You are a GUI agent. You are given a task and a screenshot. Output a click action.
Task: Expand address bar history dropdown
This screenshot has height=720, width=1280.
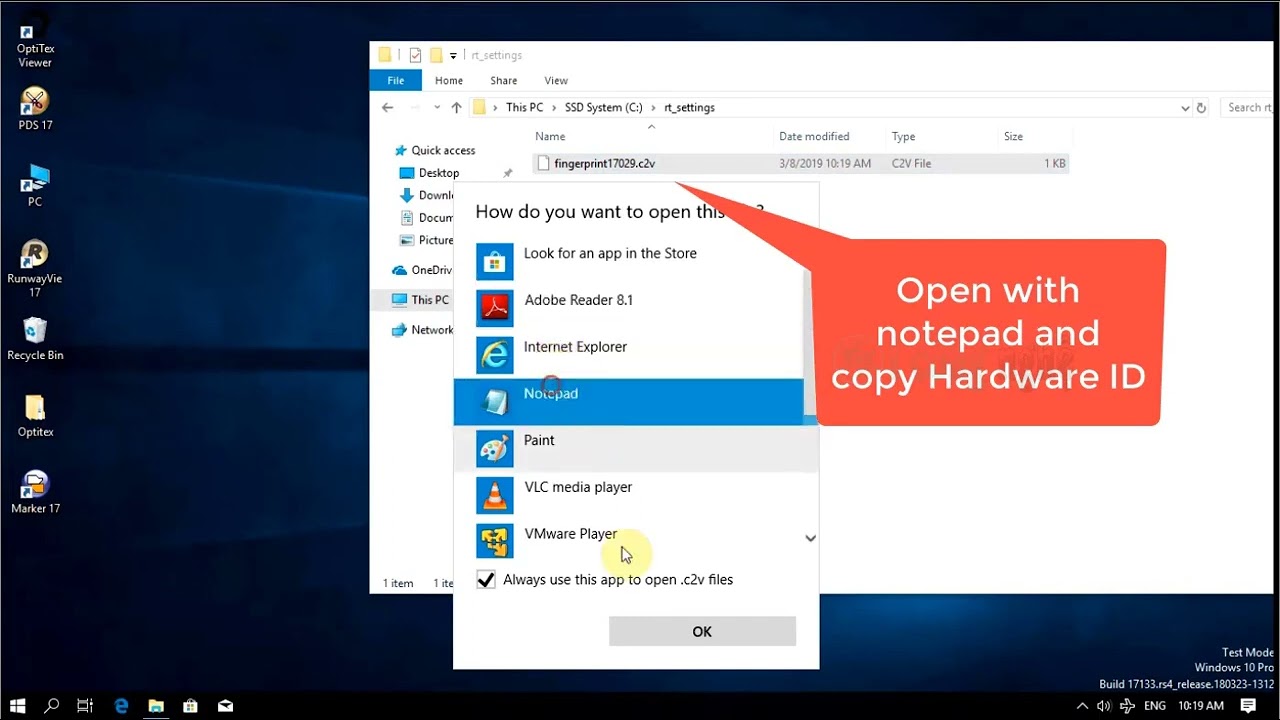tap(1185, 107)
